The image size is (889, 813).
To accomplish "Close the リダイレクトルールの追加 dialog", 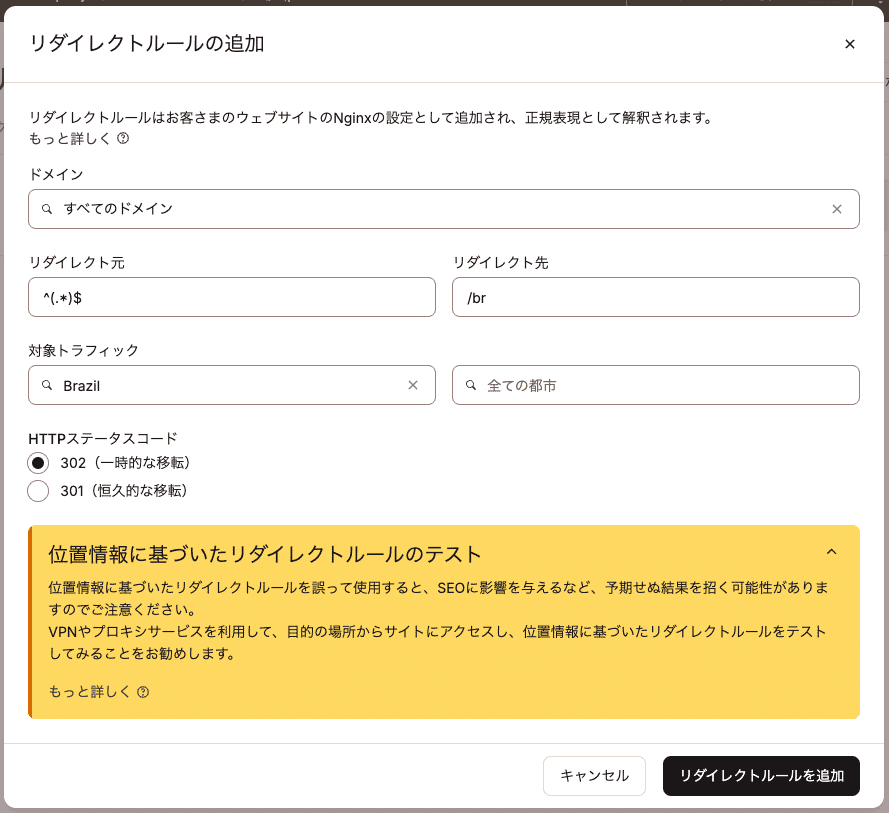I will (850, 44).
